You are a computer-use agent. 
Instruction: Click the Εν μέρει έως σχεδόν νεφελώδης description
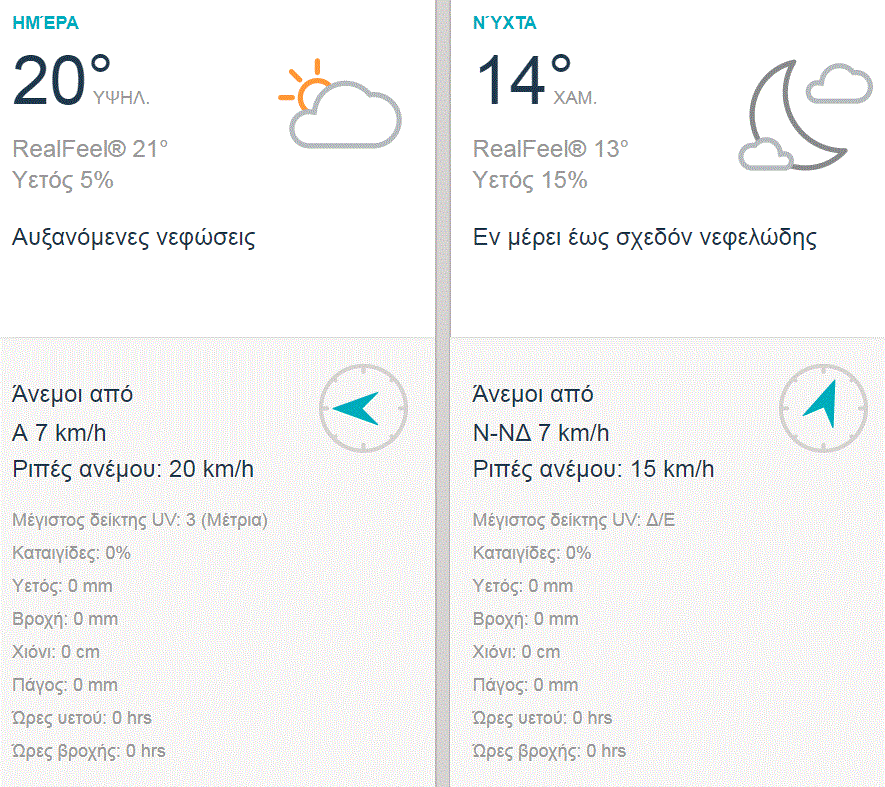(x=646, y=237)
